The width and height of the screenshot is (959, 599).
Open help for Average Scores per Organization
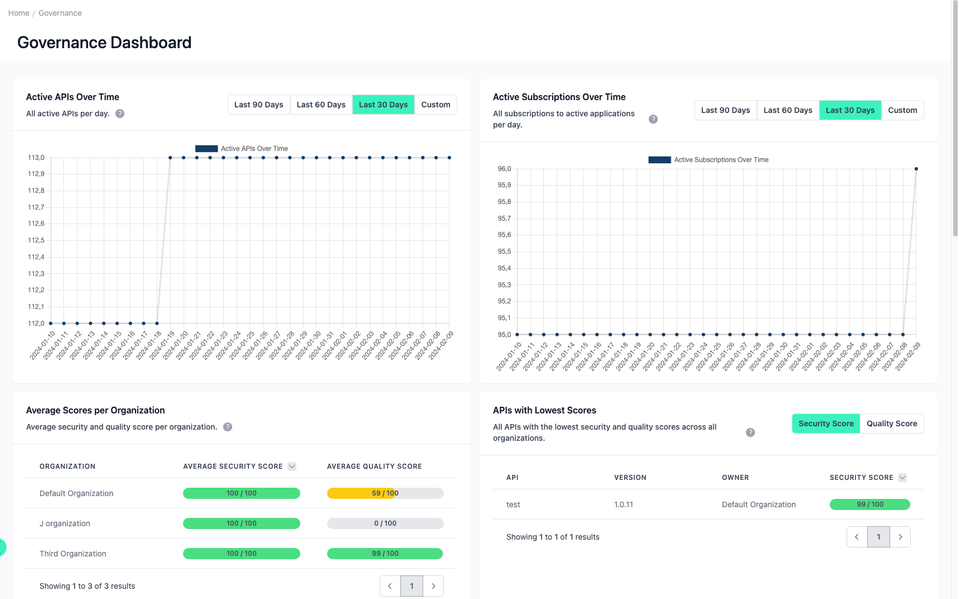point(227,426)
